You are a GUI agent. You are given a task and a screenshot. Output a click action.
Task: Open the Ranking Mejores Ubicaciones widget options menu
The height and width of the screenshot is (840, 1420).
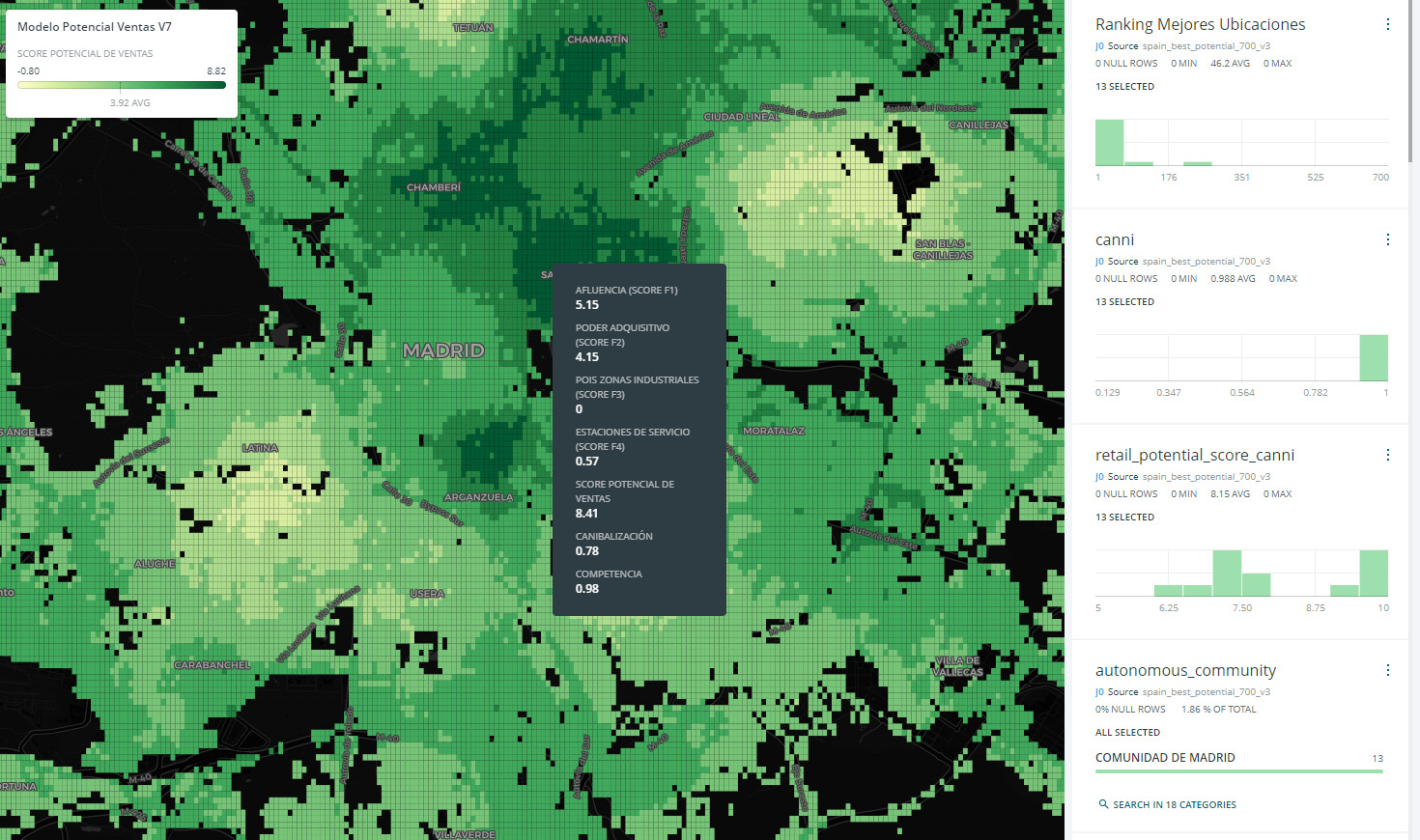[x=1387, y=25]
